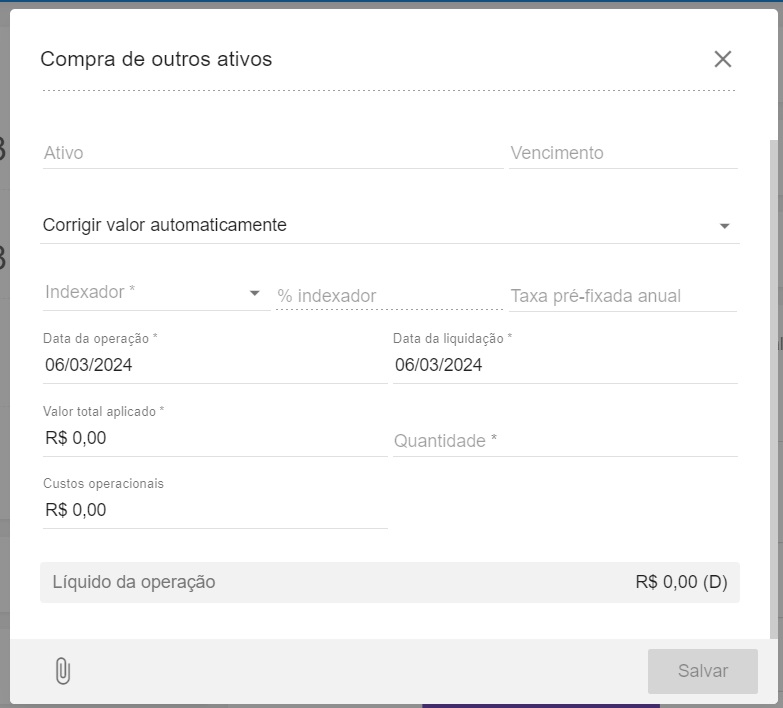Select the Vencimento field
This screenshot has width=783, height=708.
pos(622,154)
